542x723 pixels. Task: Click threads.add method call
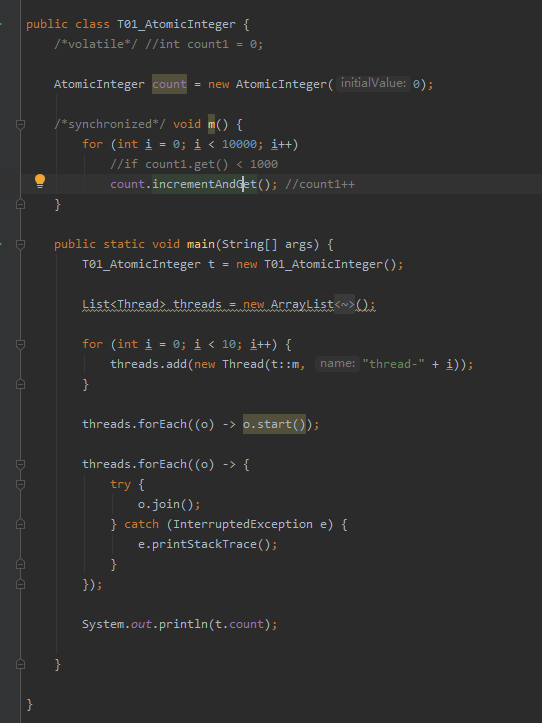click(x=148, y=364)
